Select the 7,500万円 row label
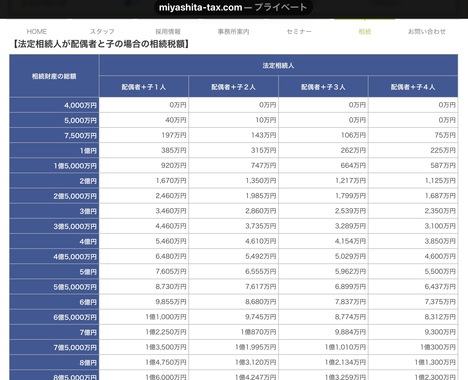This screenshot has height=380, width=468. click(54, 135)
